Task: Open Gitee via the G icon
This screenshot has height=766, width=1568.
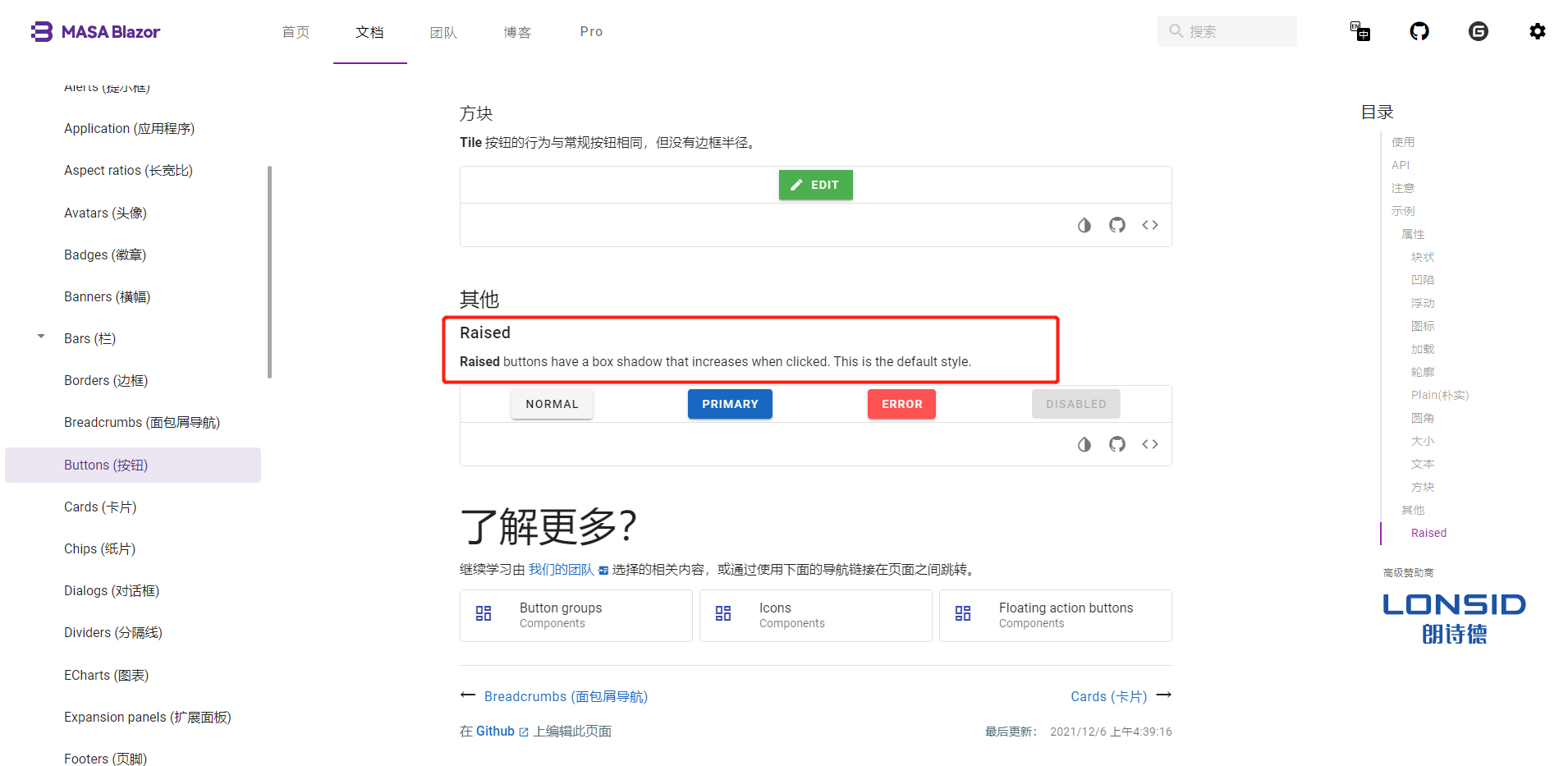Action: [x=1479, y=31]
